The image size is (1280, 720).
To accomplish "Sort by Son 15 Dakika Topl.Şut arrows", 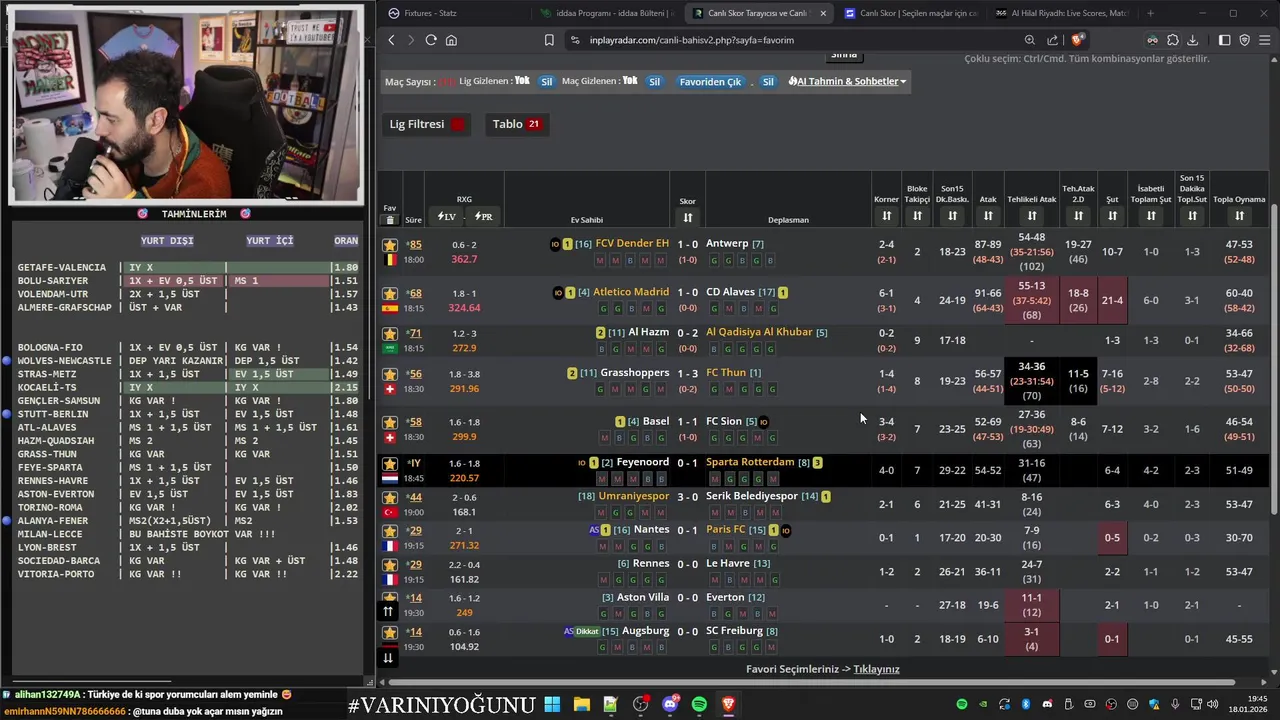I will (1192, 216).
